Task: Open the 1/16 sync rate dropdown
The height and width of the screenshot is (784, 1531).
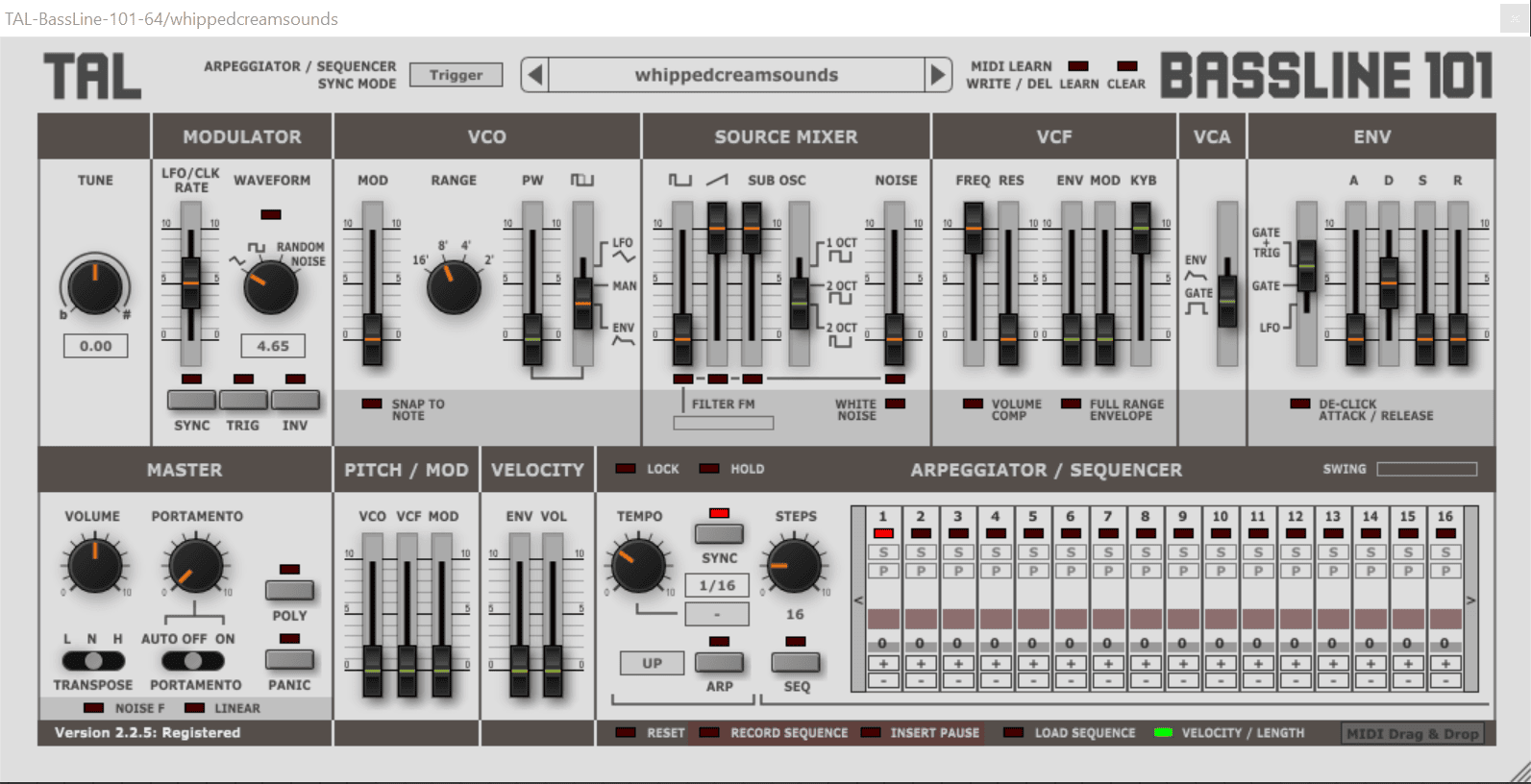Action: pyautogui.click(x=717, y=585)
